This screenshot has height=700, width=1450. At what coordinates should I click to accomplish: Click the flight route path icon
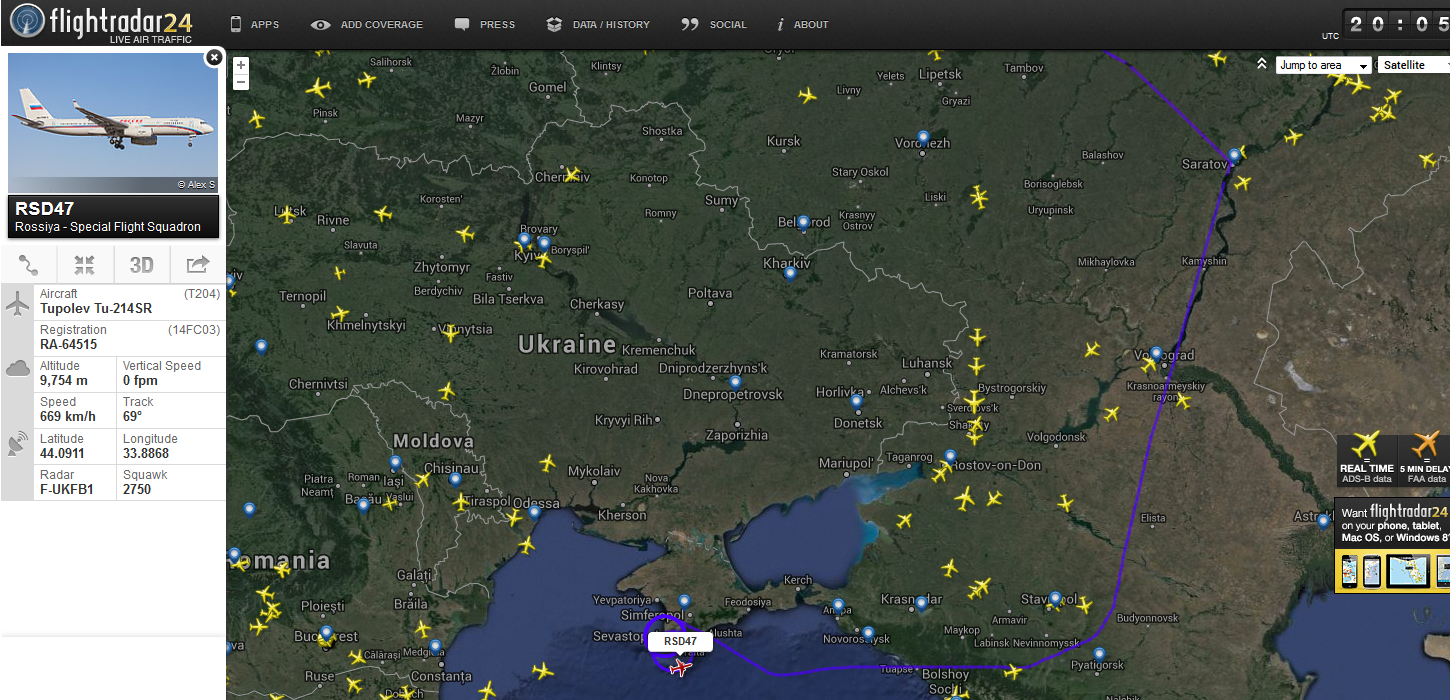tap(28, 265)
